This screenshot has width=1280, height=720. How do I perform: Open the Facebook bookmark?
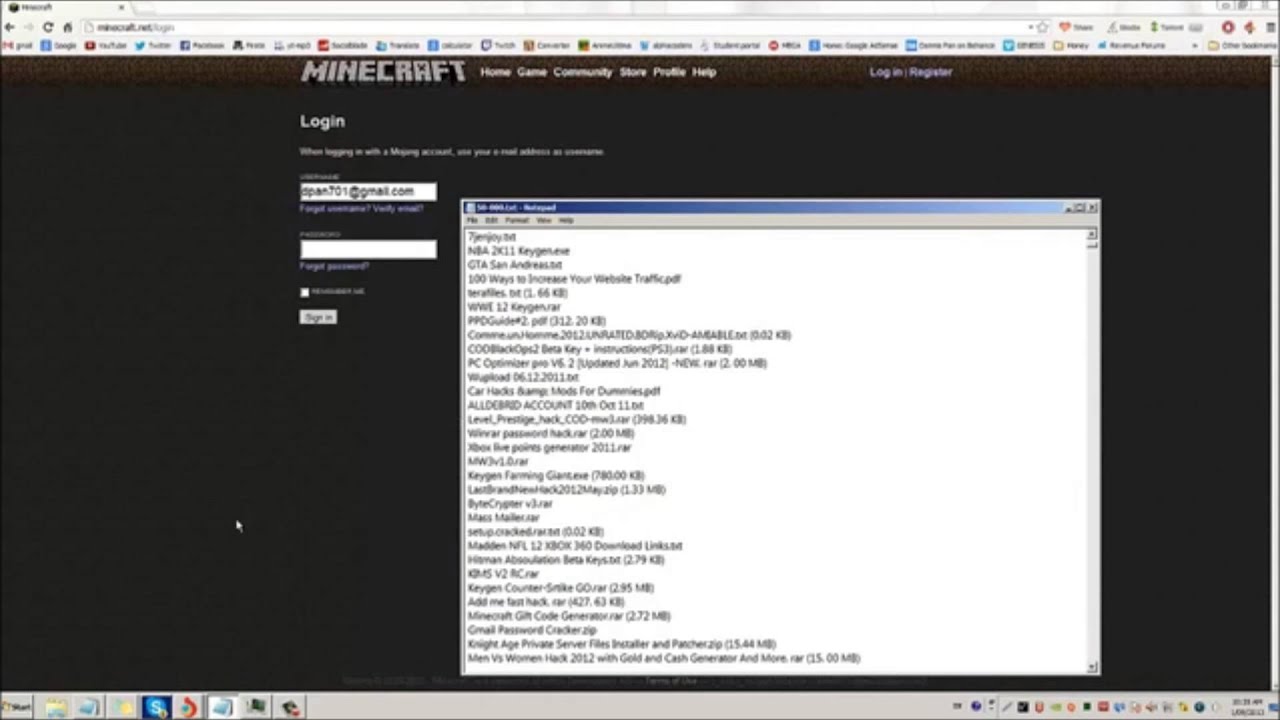coord(202,45)
